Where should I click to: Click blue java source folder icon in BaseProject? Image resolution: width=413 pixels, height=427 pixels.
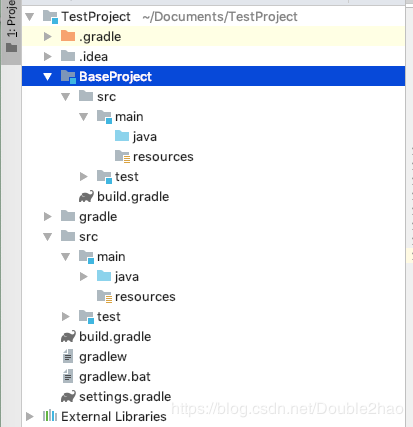[122, 136]
